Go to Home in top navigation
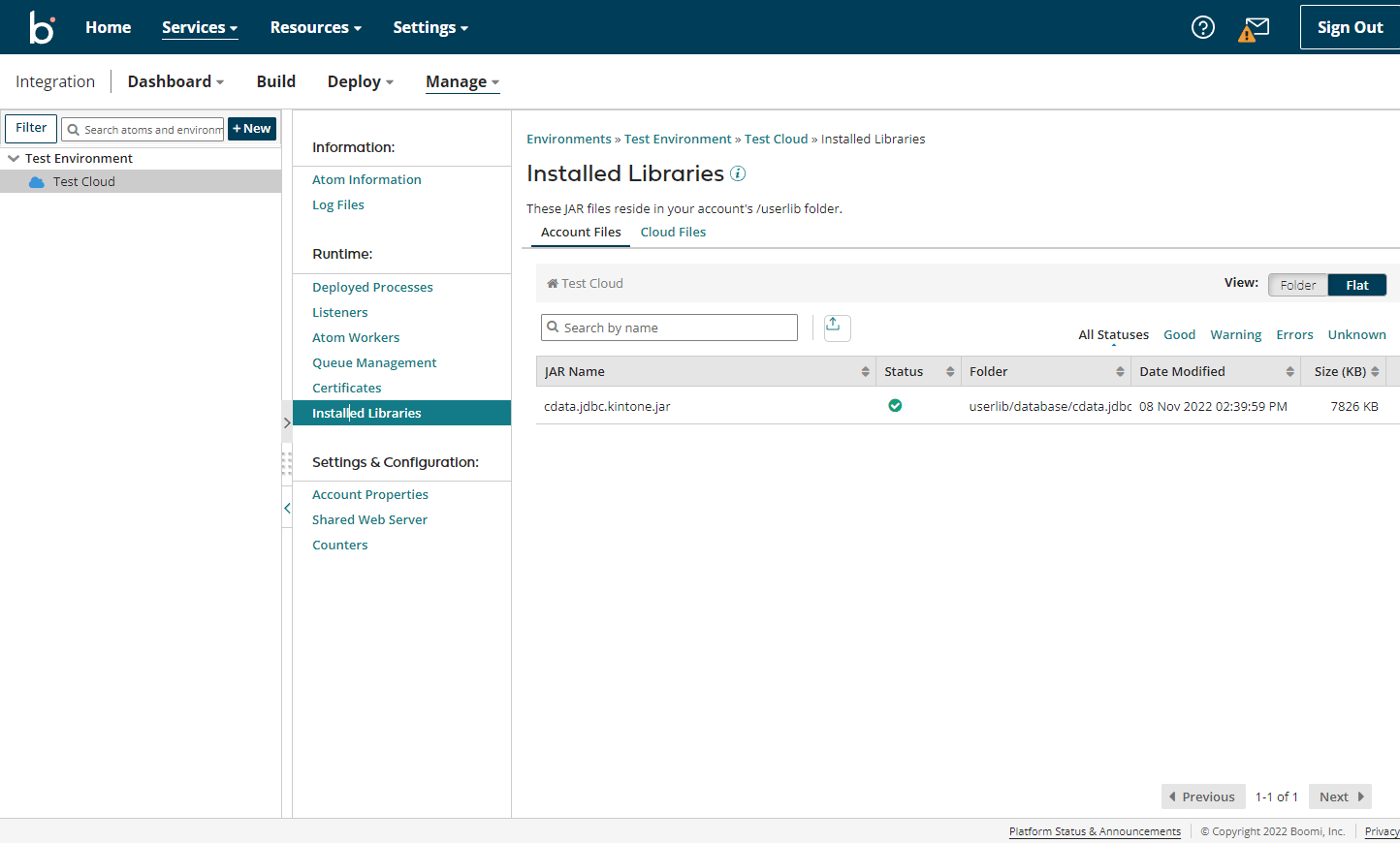Screen dimensions: 1400x843 [x=109, y=27]
